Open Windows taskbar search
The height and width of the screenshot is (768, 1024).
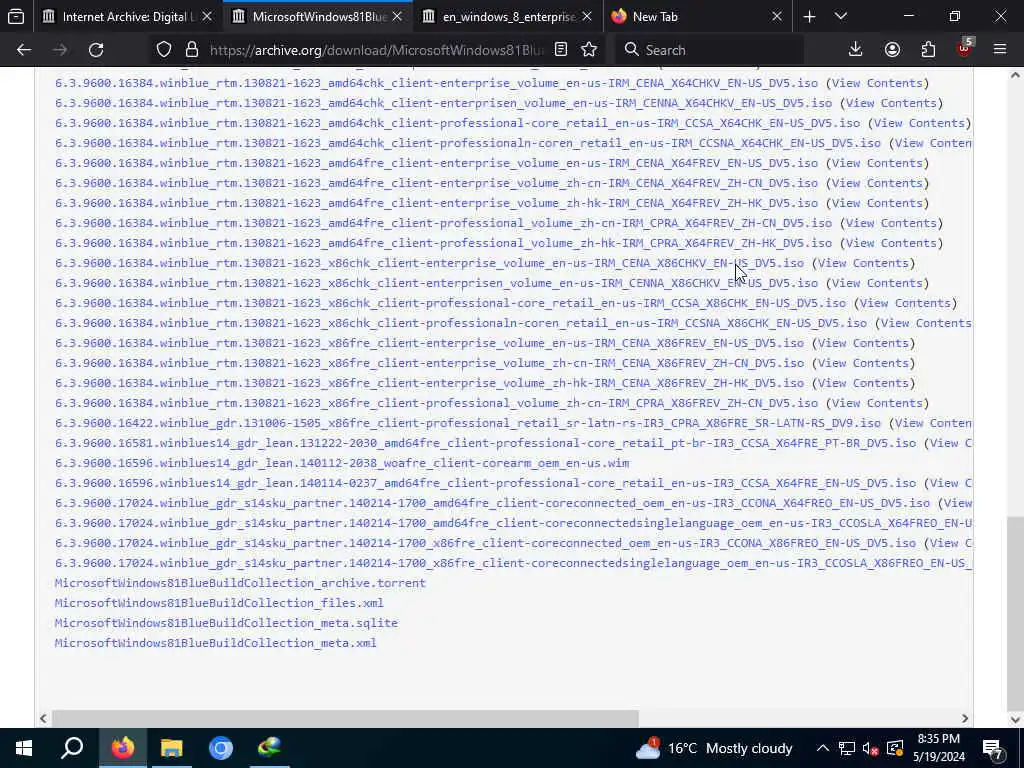[72, 748]
